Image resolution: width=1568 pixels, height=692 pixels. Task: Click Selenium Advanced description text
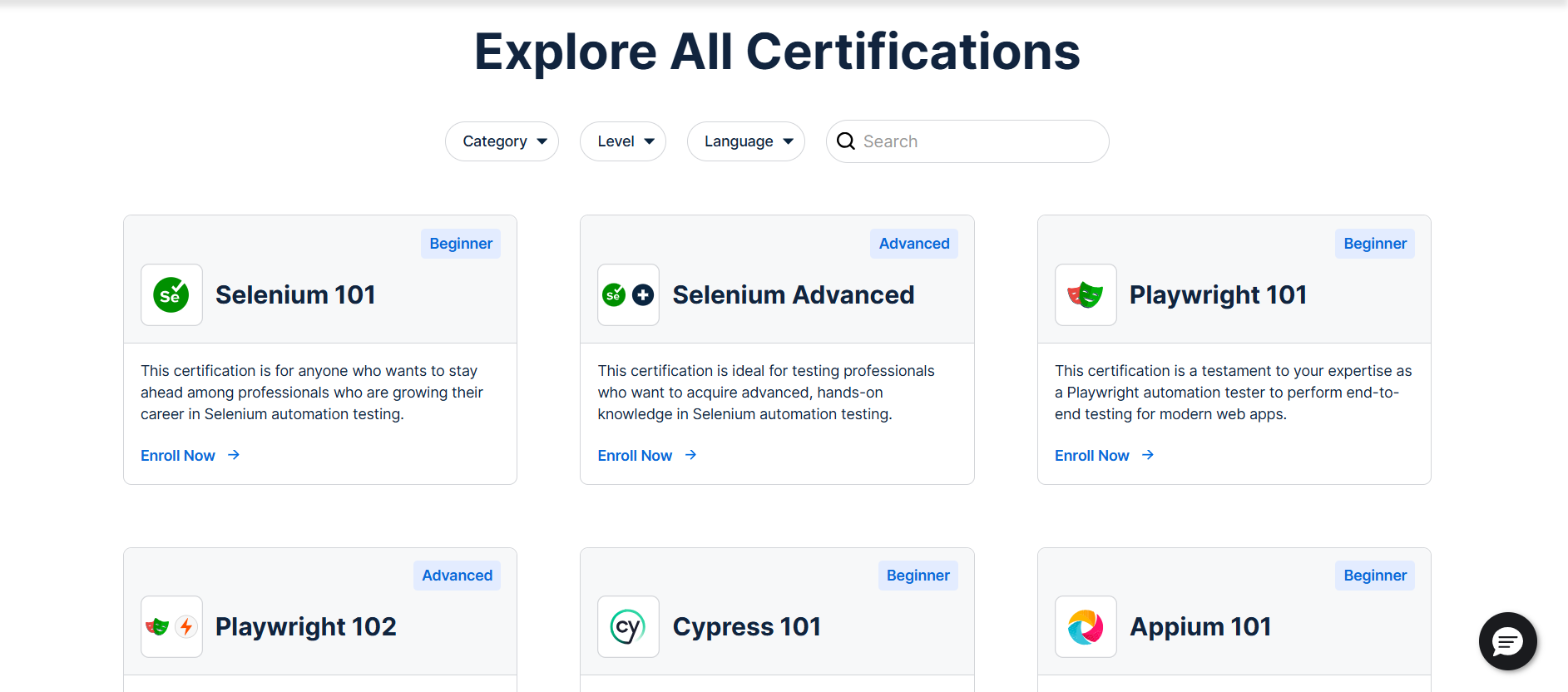tap(766, 393)
